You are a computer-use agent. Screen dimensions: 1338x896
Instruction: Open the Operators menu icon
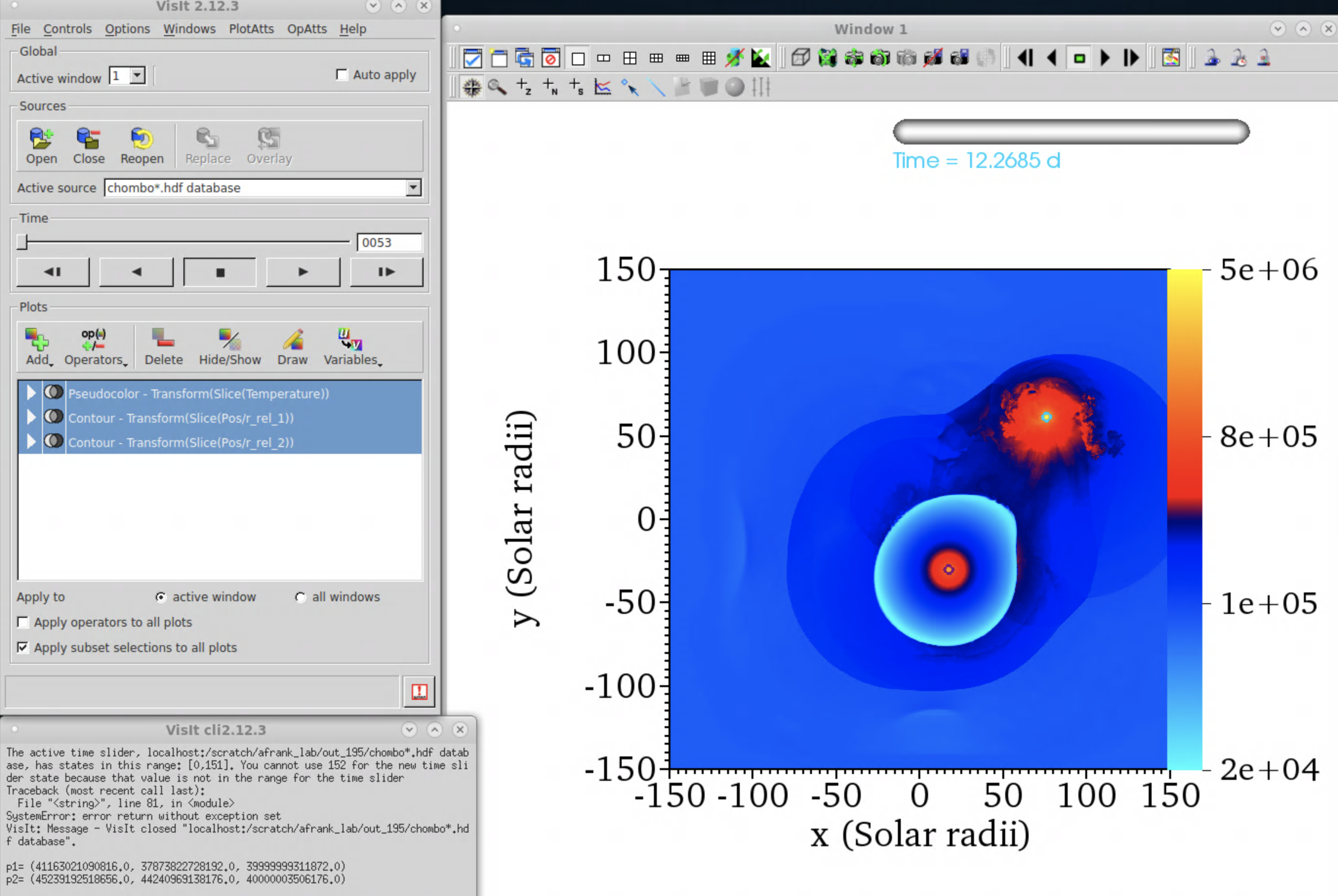point(94,340)
